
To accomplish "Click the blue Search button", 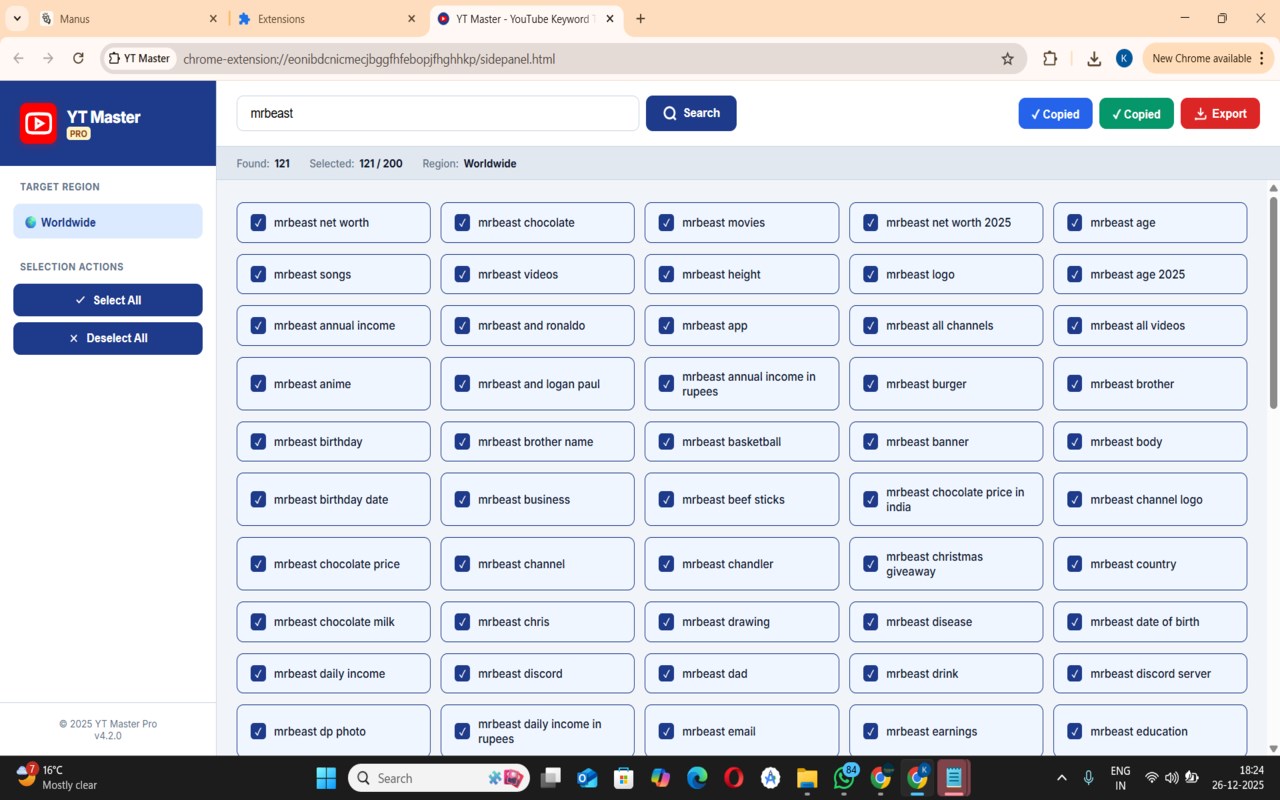I will [x=691, y=113].
